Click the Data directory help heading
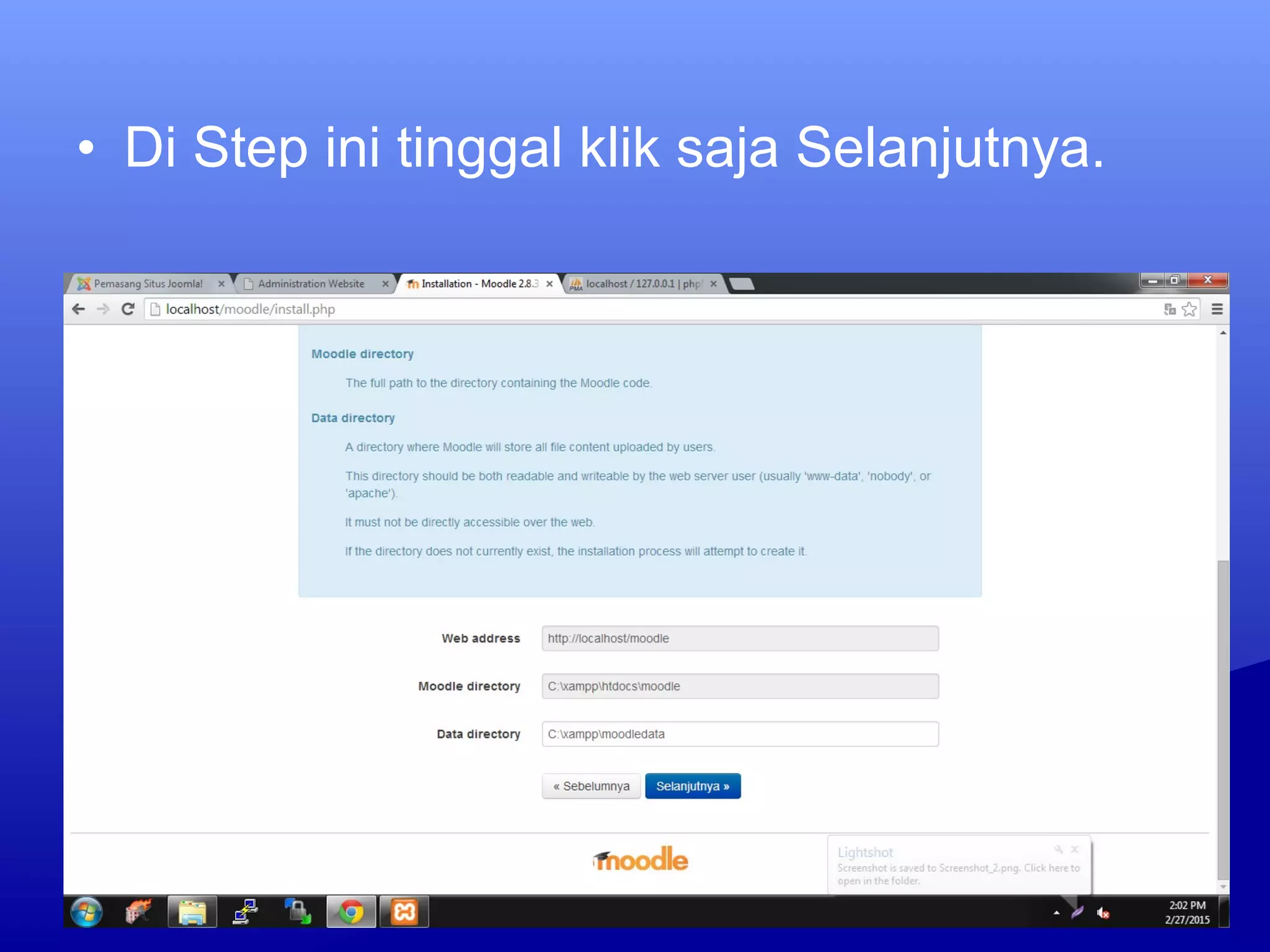This screenshot has width=1270, height=952. click(353, 418)
